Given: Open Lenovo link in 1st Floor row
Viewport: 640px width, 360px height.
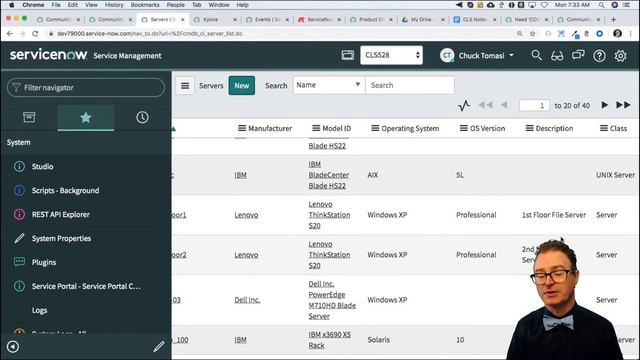Looking at the screenshot, I should [x=246, y=215].
